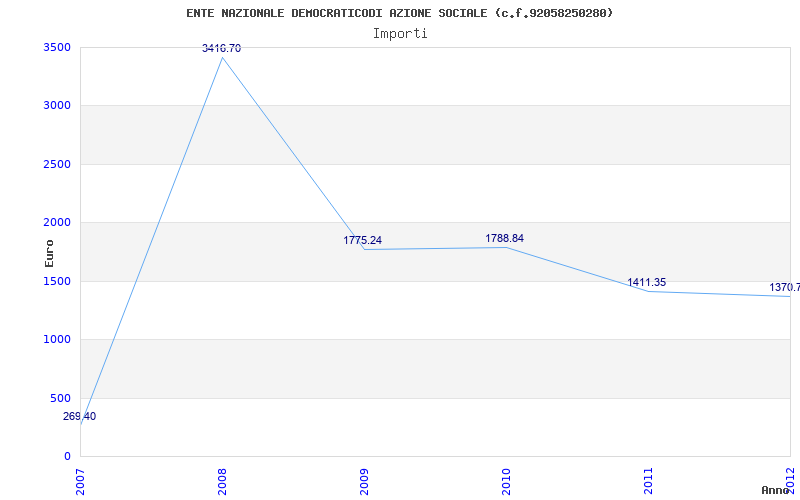Select the Importi subtitle
The height and width of the screenshot is (500, 800).
[x=400, y=34]
